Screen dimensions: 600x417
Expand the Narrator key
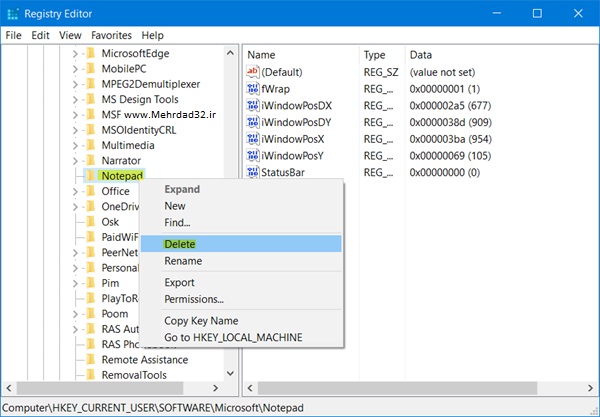[x=75, y=161]
